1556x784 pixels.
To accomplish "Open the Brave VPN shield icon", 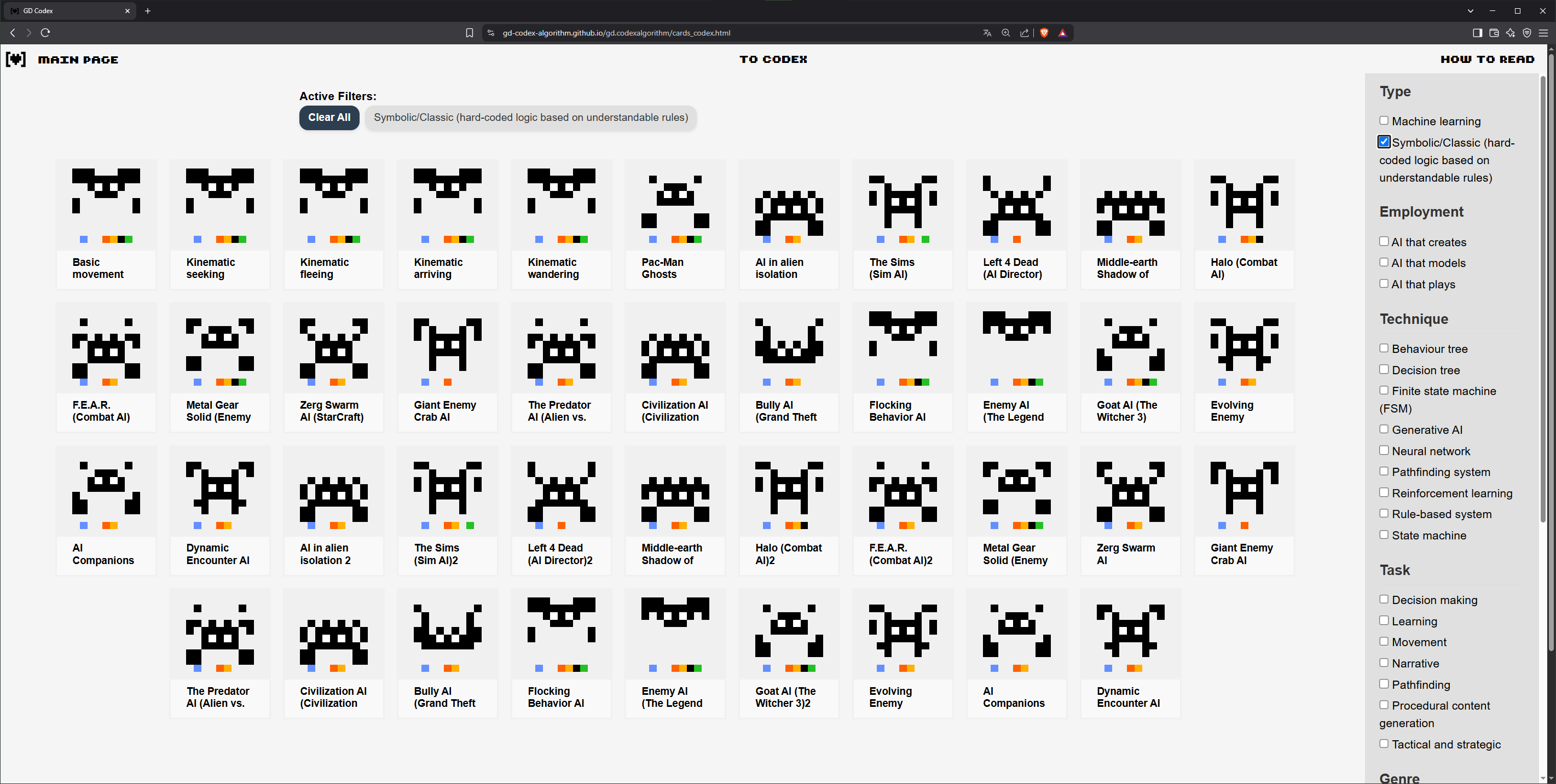I will point(1527,33).
